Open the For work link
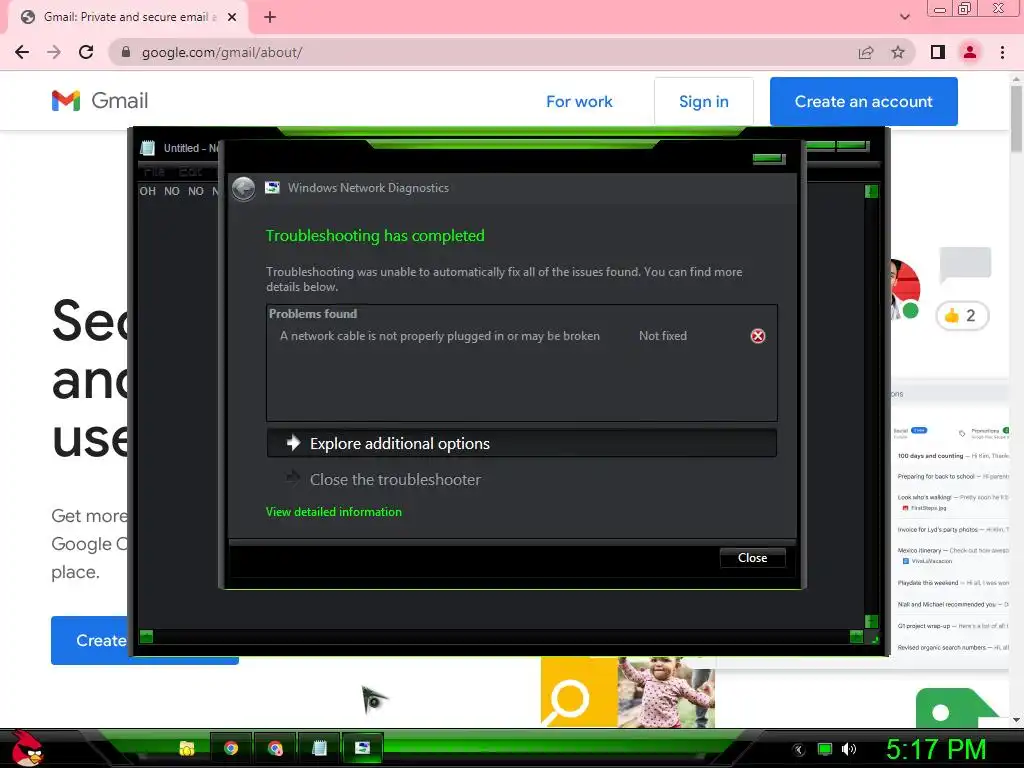The image size is (1024, 768). point(579,101)
